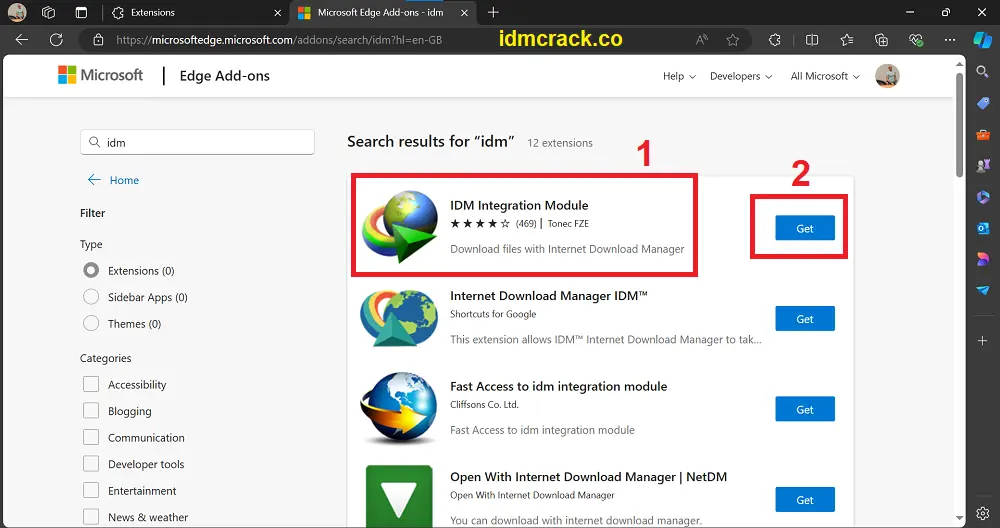The height and width of the screenshot is (528, 1000).
Task: Click the Split screen icon
Action: (x=811, y=40)
